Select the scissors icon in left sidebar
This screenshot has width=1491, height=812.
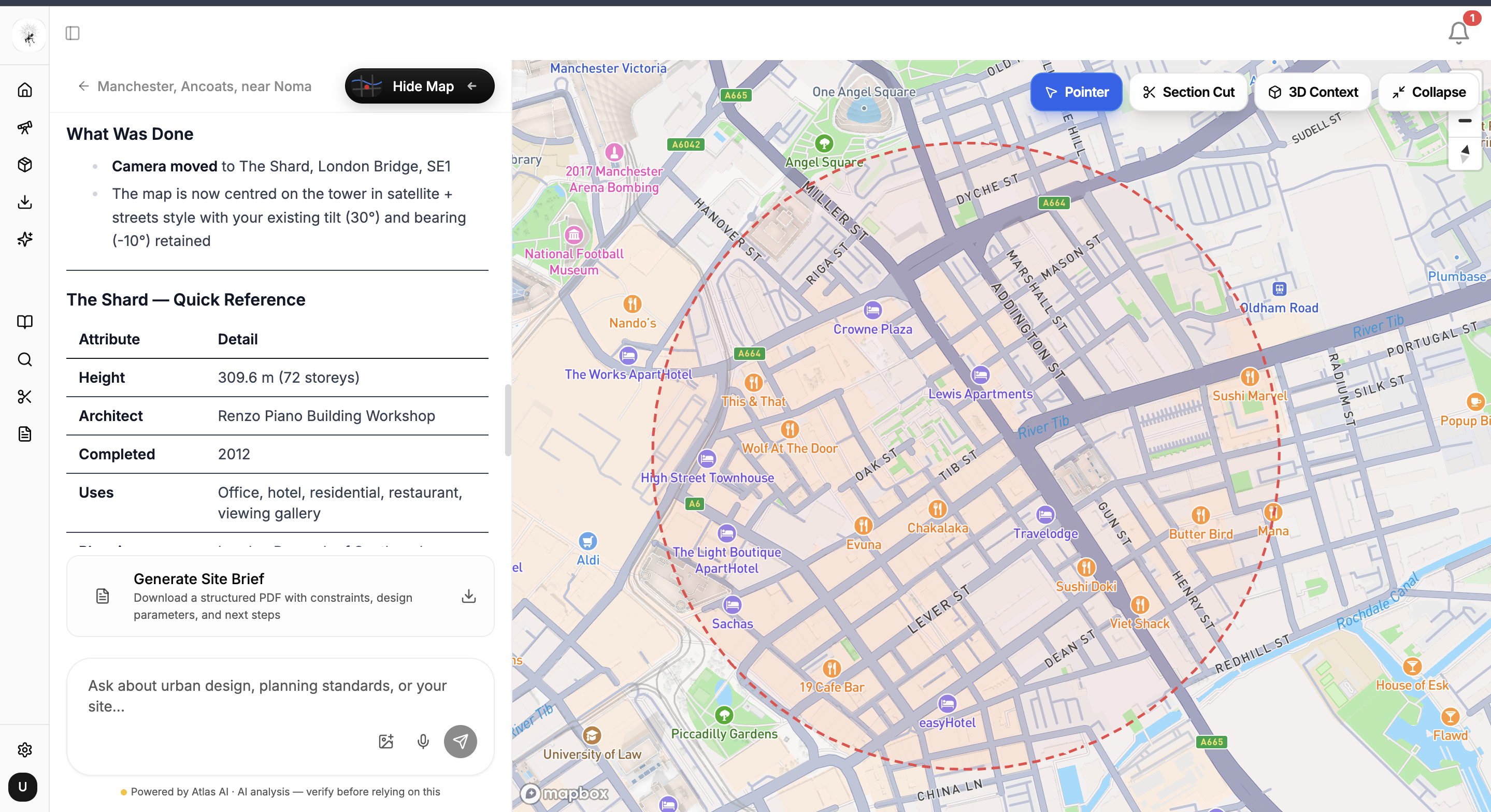tap(24, 397)
